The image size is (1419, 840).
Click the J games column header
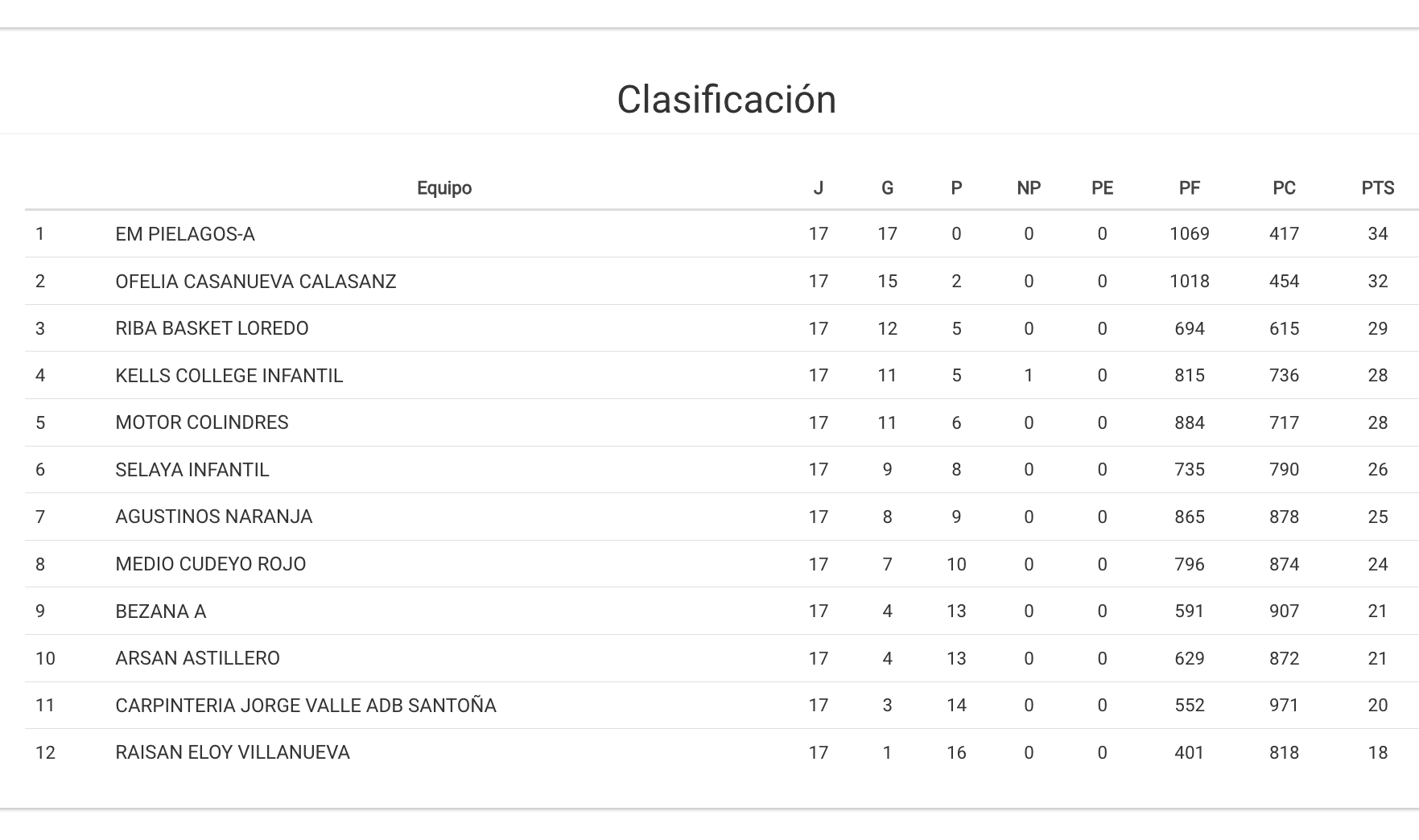point(818,188)
